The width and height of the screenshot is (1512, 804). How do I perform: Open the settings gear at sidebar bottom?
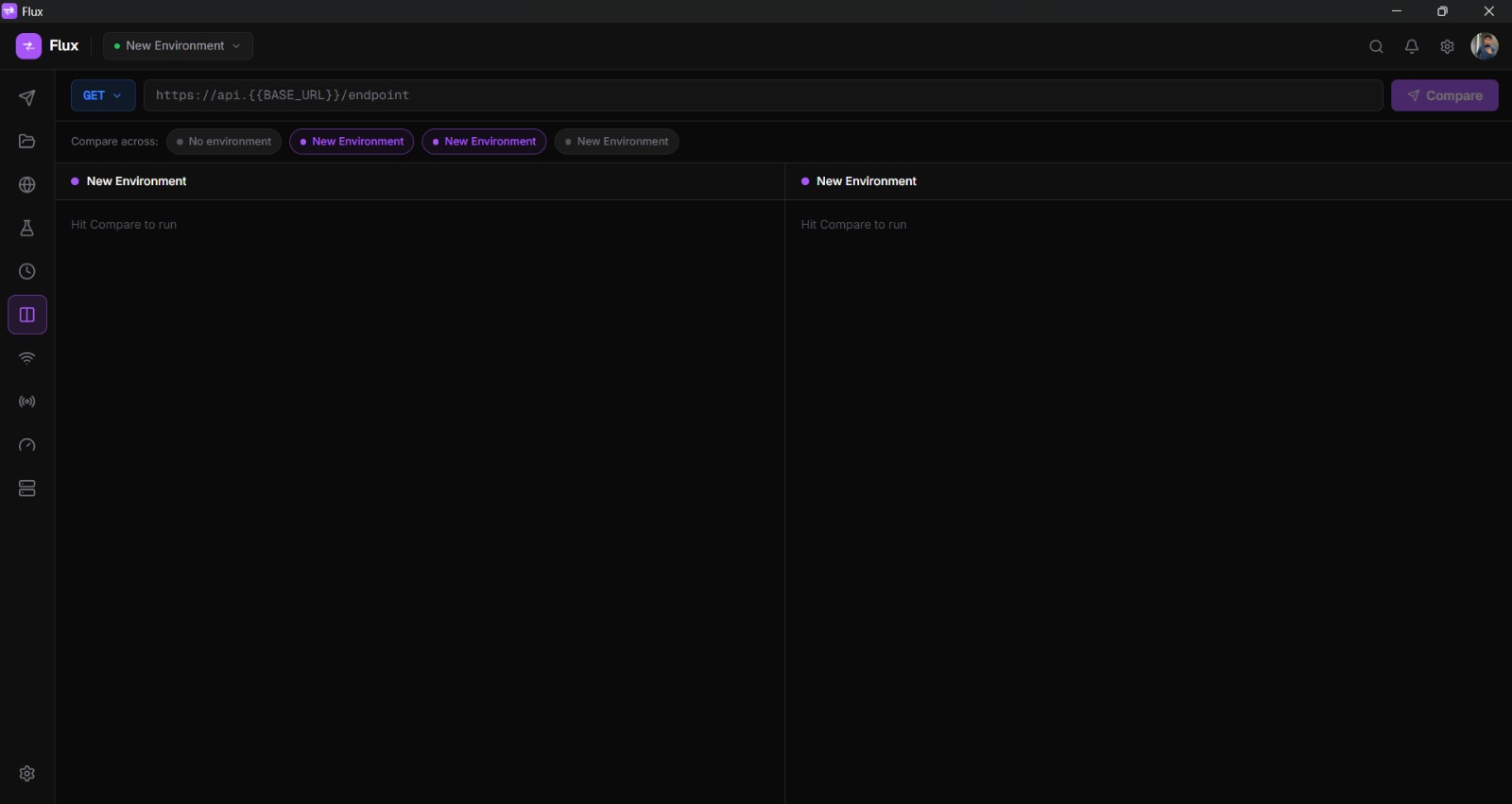click(x=26, y=774)
